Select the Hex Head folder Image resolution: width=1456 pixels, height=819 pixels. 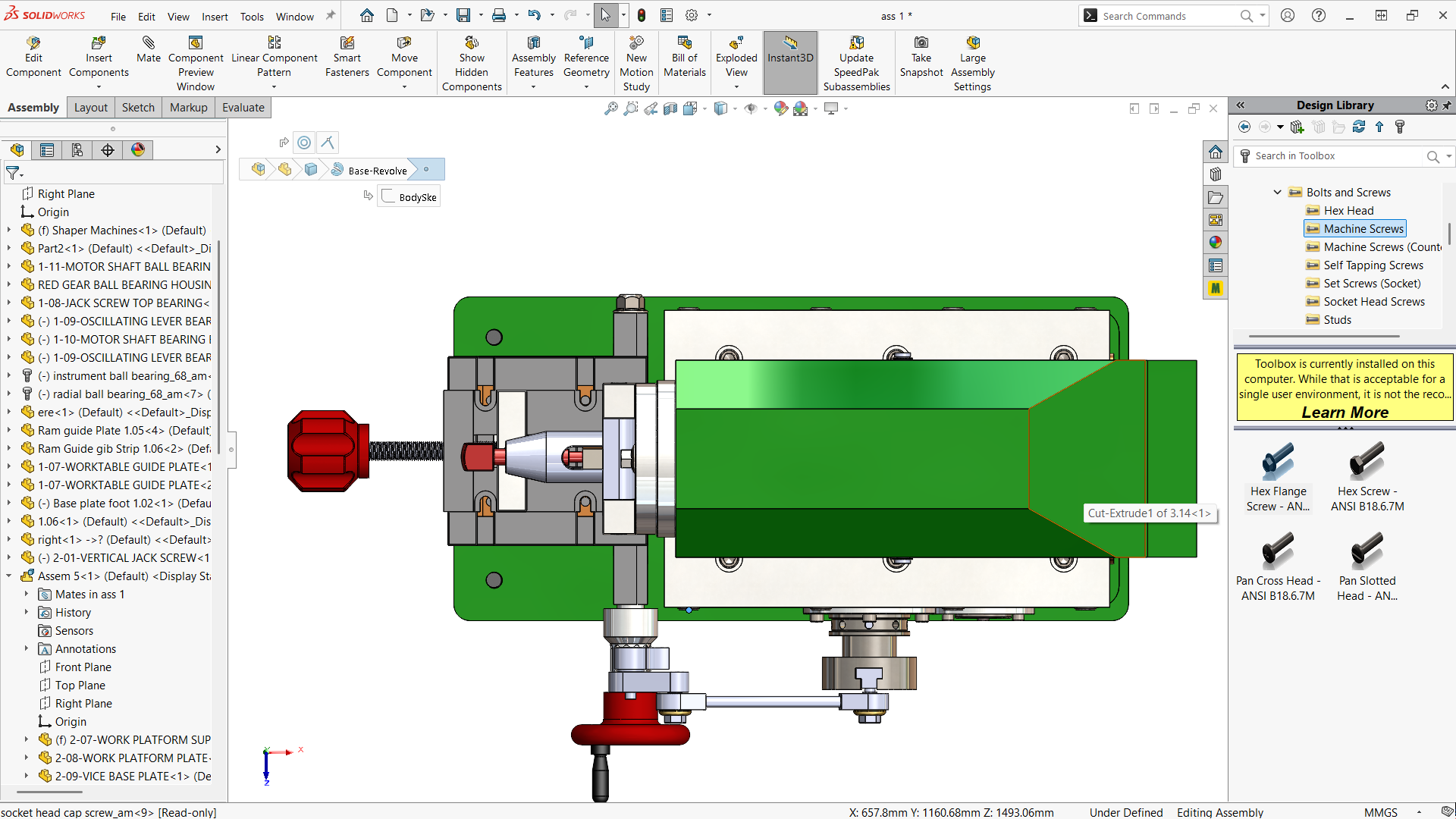[x=1348, y=211]
